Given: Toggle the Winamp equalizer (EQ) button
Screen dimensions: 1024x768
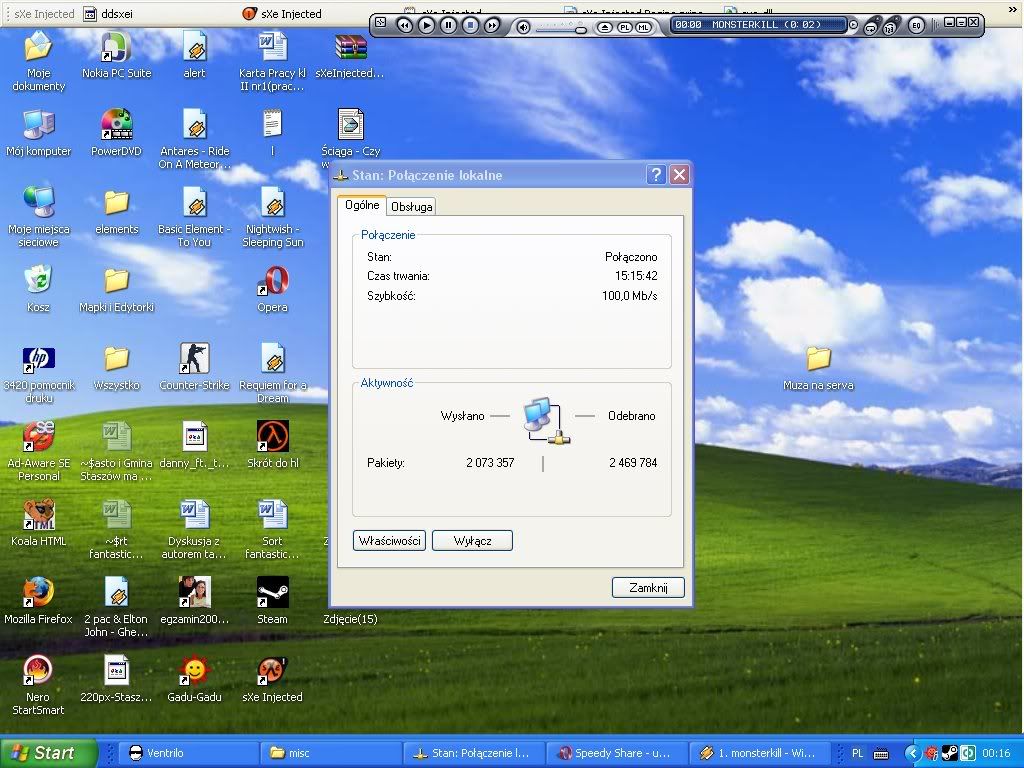Looking at the screenshot, I should pos(916,26).
